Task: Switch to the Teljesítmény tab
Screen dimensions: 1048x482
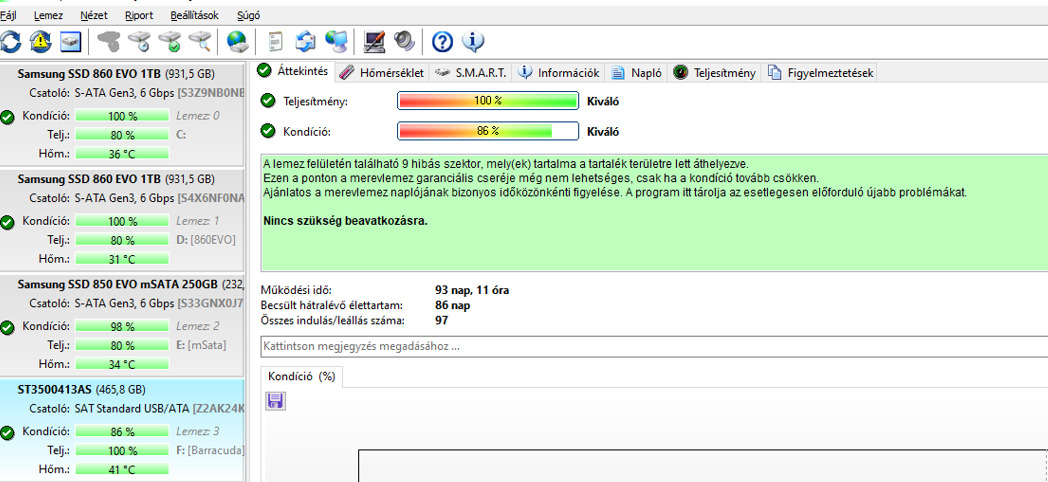Action: coord(714,73)
